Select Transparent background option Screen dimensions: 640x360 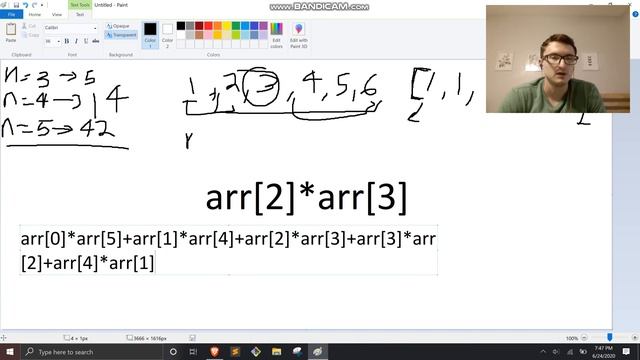pos(121,35)
